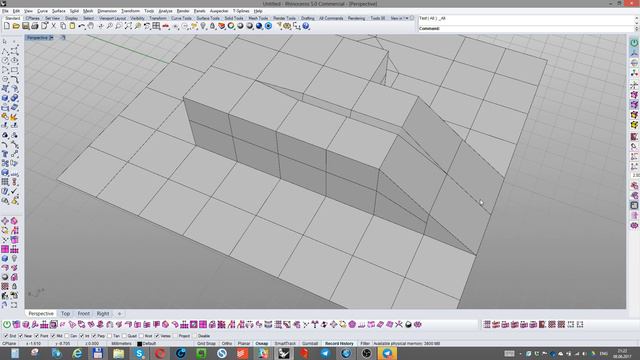The height and width of the screenshot is (360, 640).
Task: Toggle the Near osnap checkbox
Action: [x=20, y=336]
